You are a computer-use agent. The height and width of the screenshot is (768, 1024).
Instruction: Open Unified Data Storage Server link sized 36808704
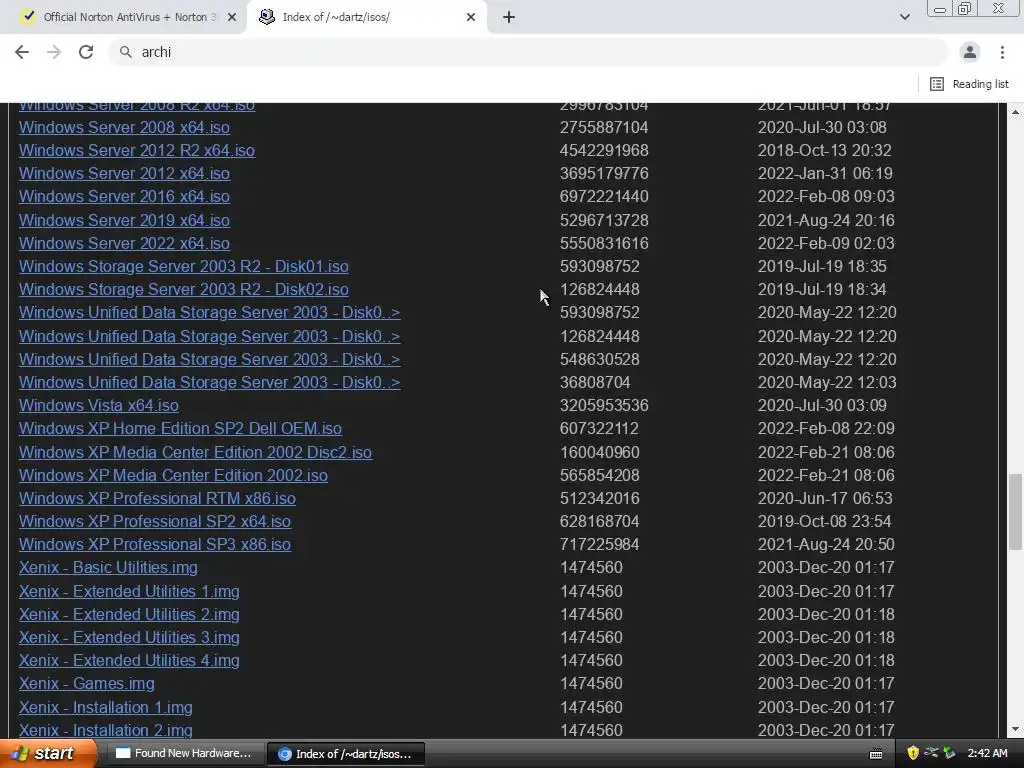click(x=210, y=383)
